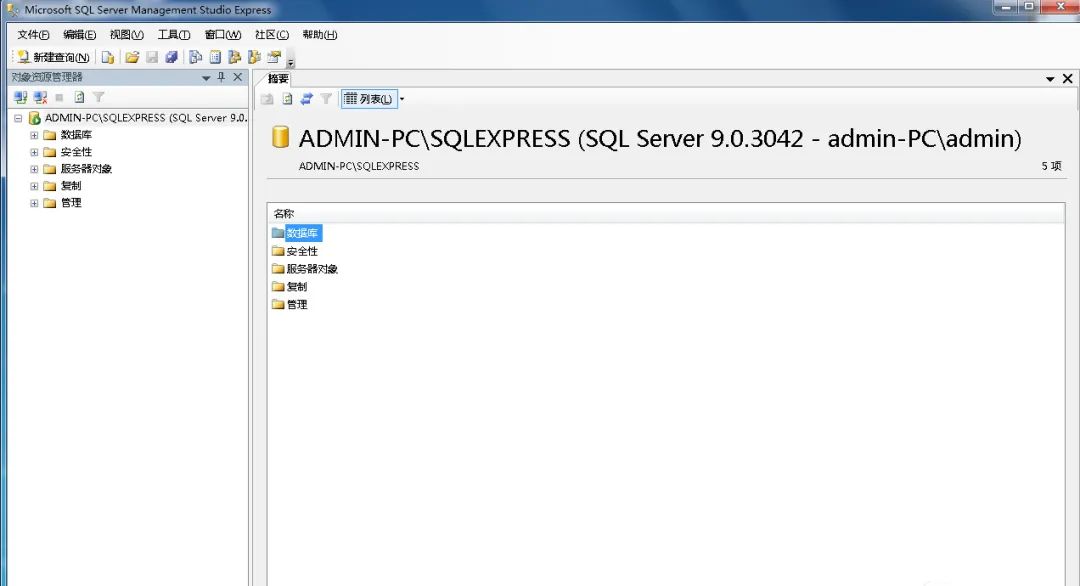Viewport: 1080px width, 586px height.
Task: Click the Disconnect icon in Object Explorer
Action: point(41,97)
